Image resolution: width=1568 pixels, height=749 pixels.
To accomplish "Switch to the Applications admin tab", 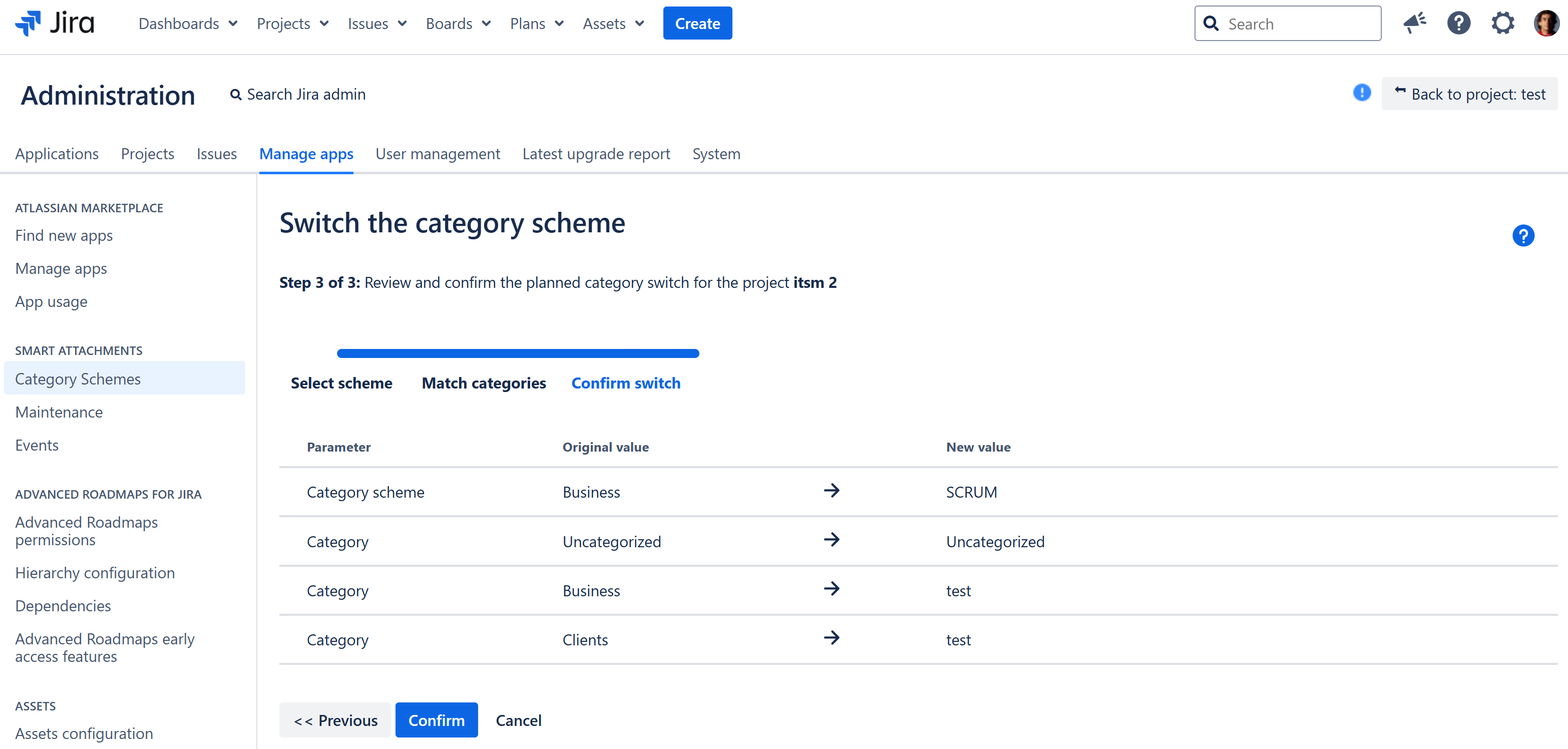I will [x=57, y=154].
